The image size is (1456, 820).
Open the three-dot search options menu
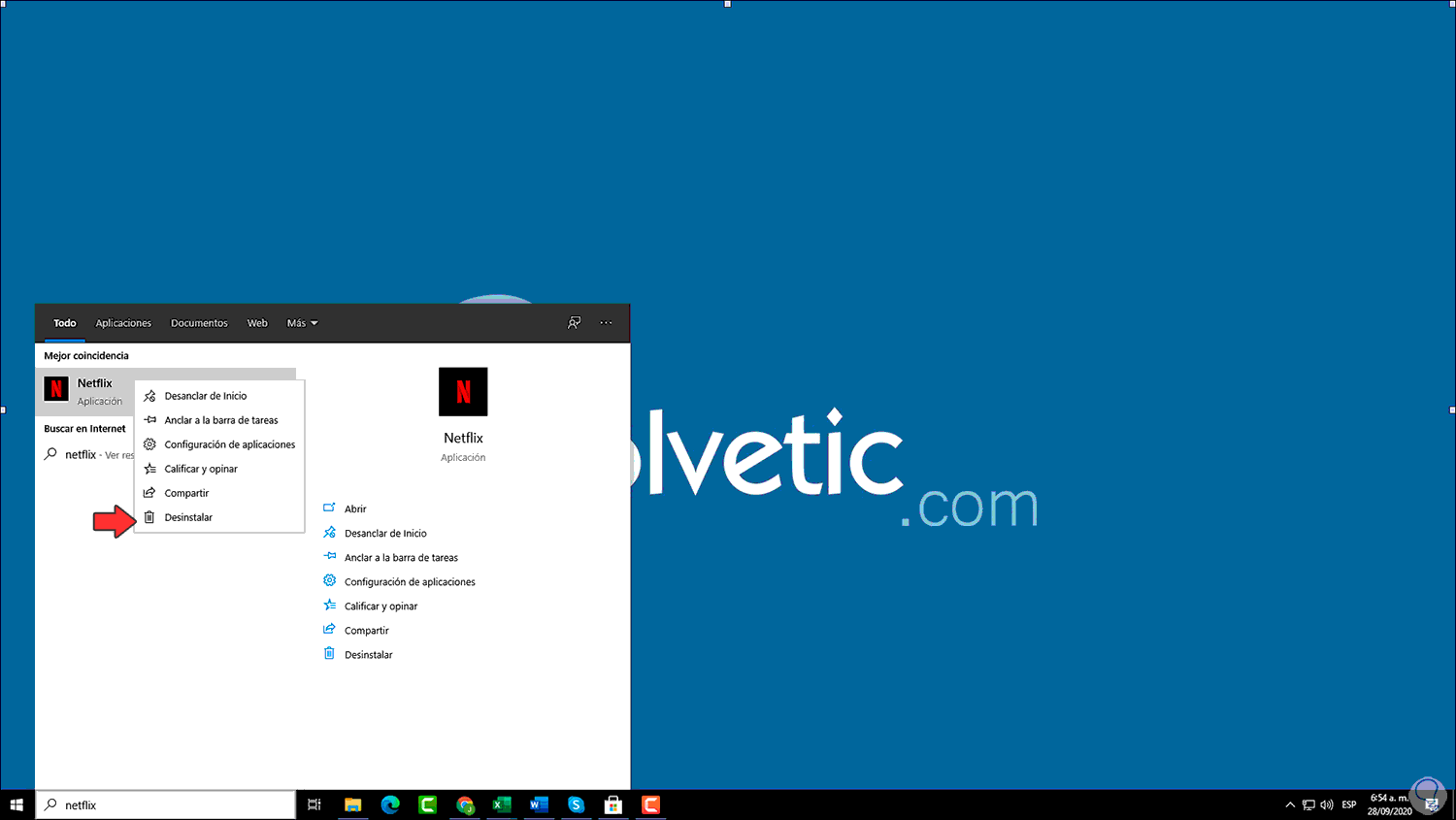606,323
